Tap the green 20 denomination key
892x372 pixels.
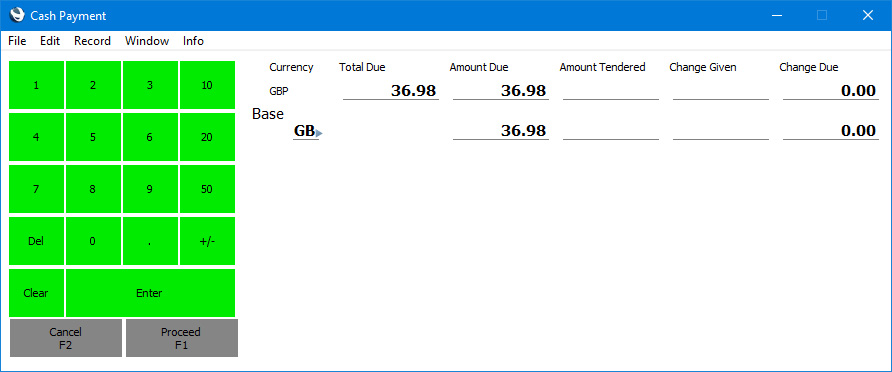click(x=207, y=137)
